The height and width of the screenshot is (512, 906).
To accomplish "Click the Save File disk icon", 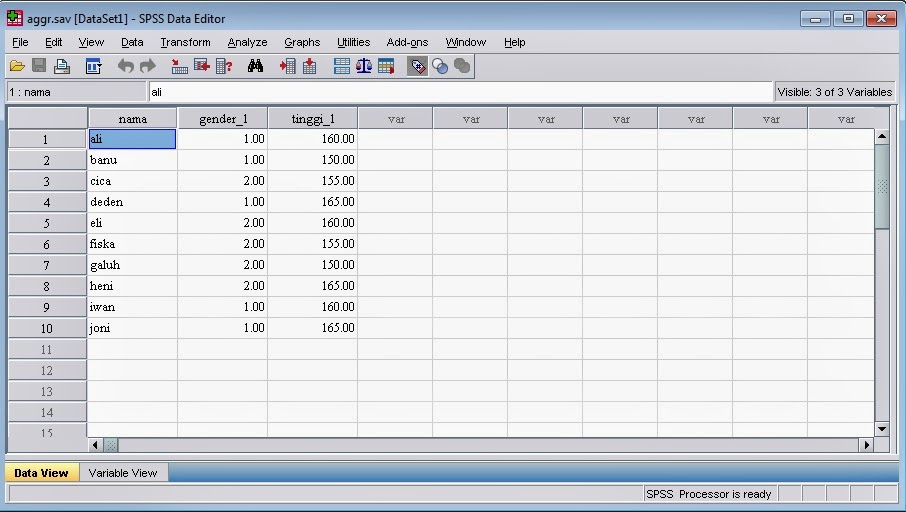I will 39,66.
